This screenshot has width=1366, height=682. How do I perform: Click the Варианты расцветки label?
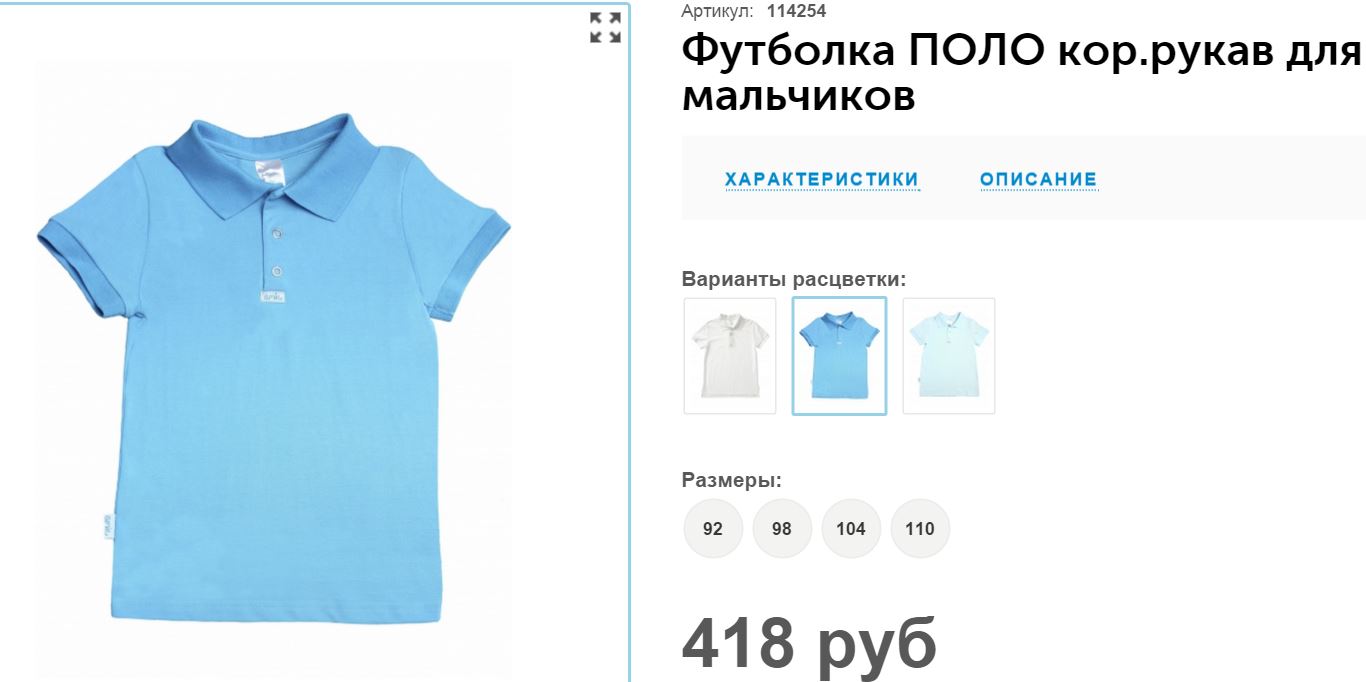tap(794, 279)
